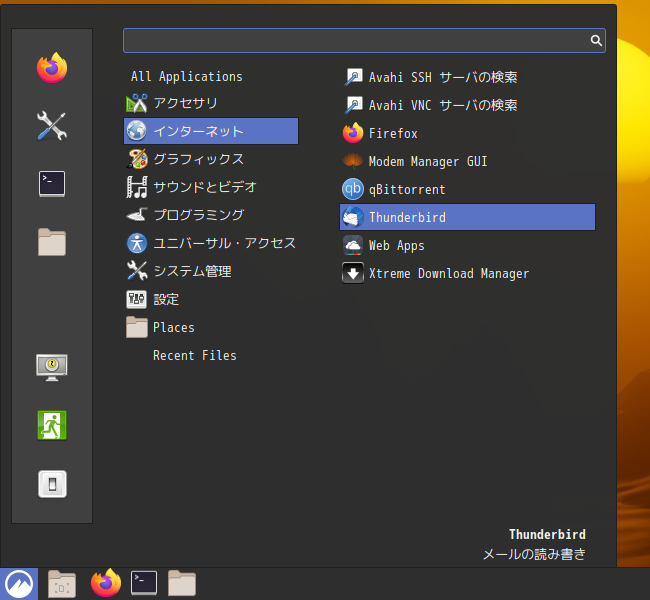Click the Thunderbird bird icon
Viewport: 650px width, 600px height.
[x=353, y=217]
